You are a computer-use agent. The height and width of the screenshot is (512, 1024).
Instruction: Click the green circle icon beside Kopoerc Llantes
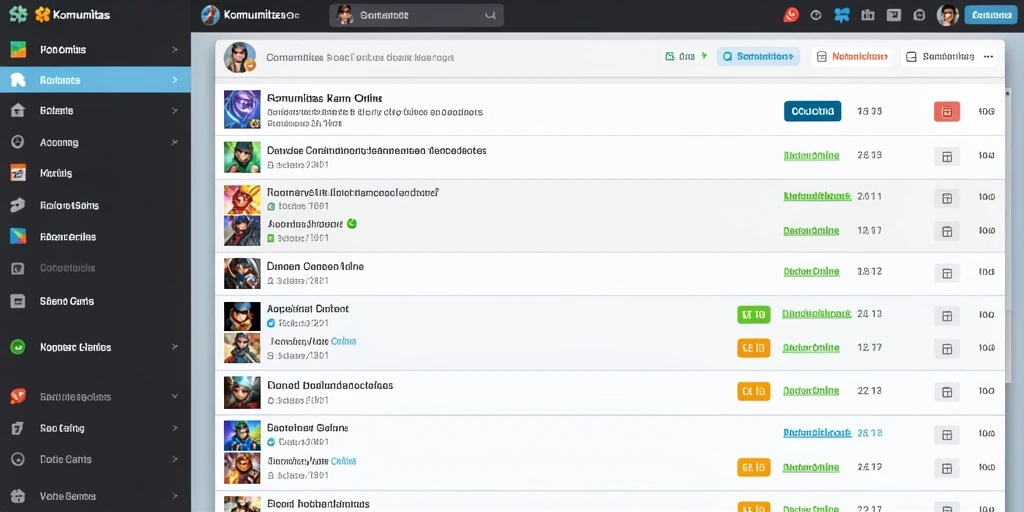[x=18, y=347]
